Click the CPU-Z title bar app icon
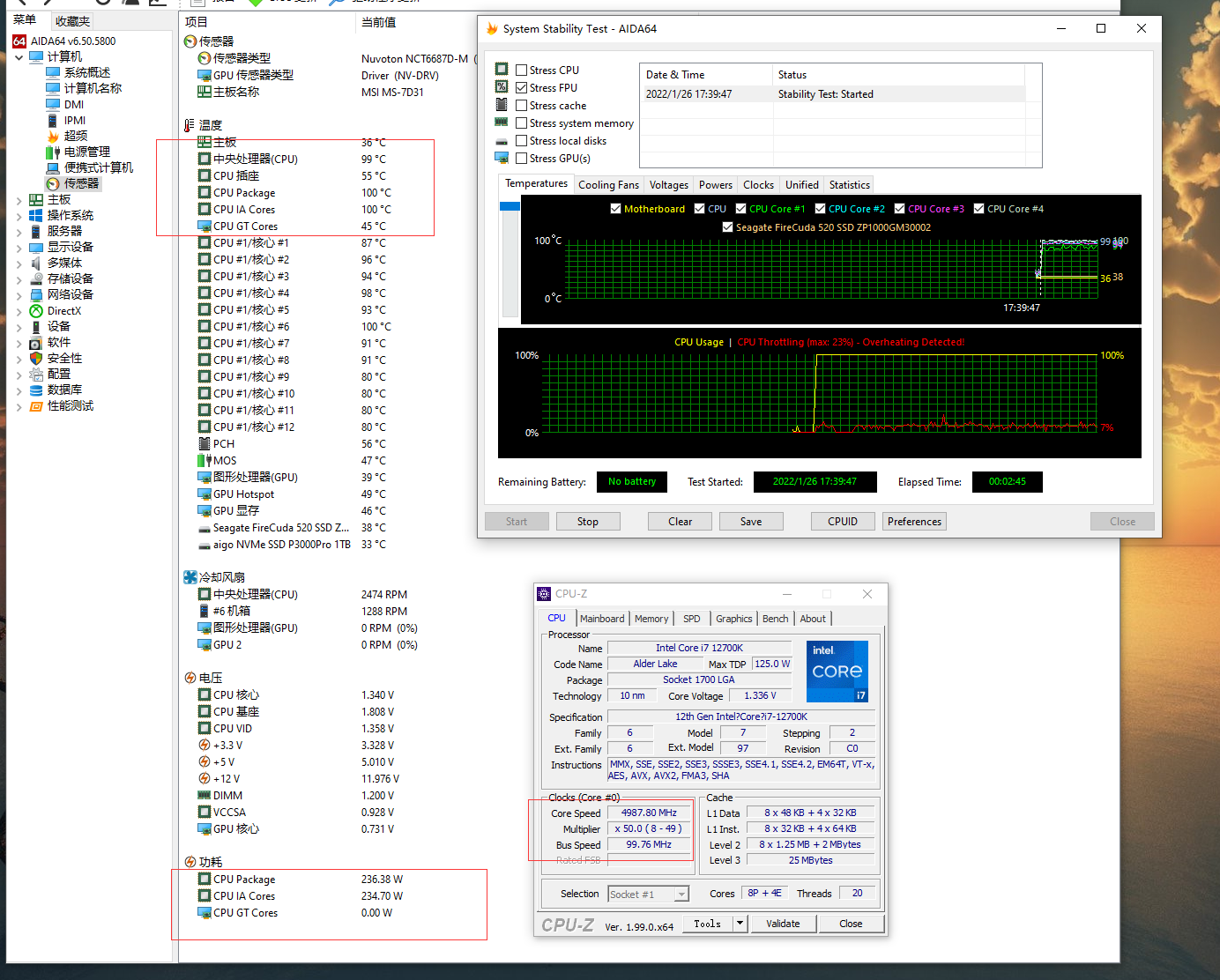This screenshot has height=980, width=1220. coord(545,594)
